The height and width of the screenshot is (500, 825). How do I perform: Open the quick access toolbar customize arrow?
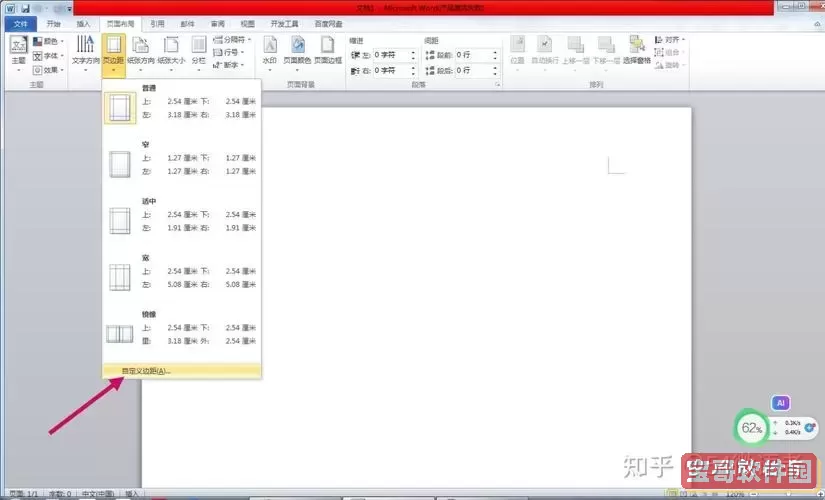click(69, 9)
